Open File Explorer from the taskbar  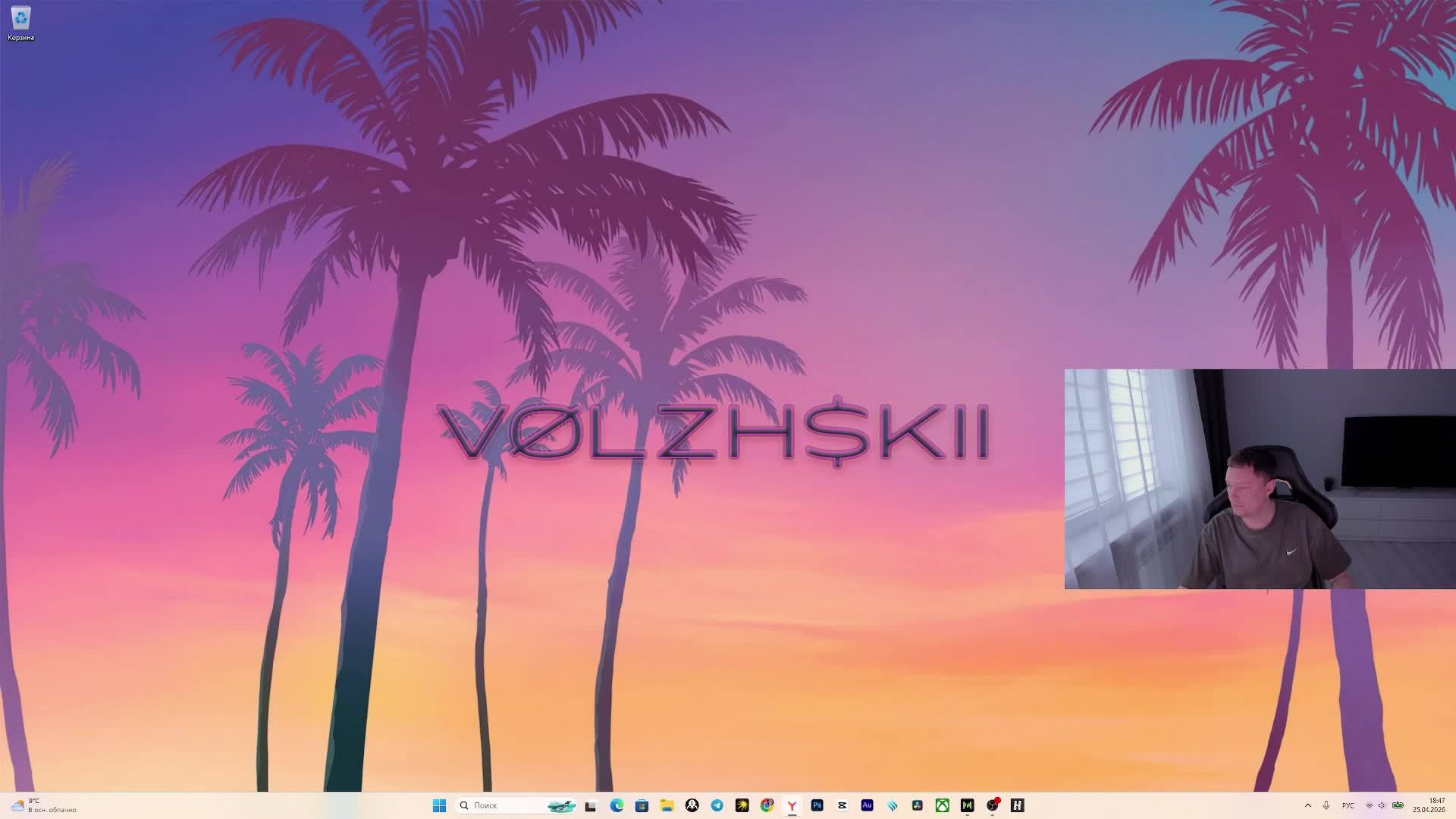point(667,805)
